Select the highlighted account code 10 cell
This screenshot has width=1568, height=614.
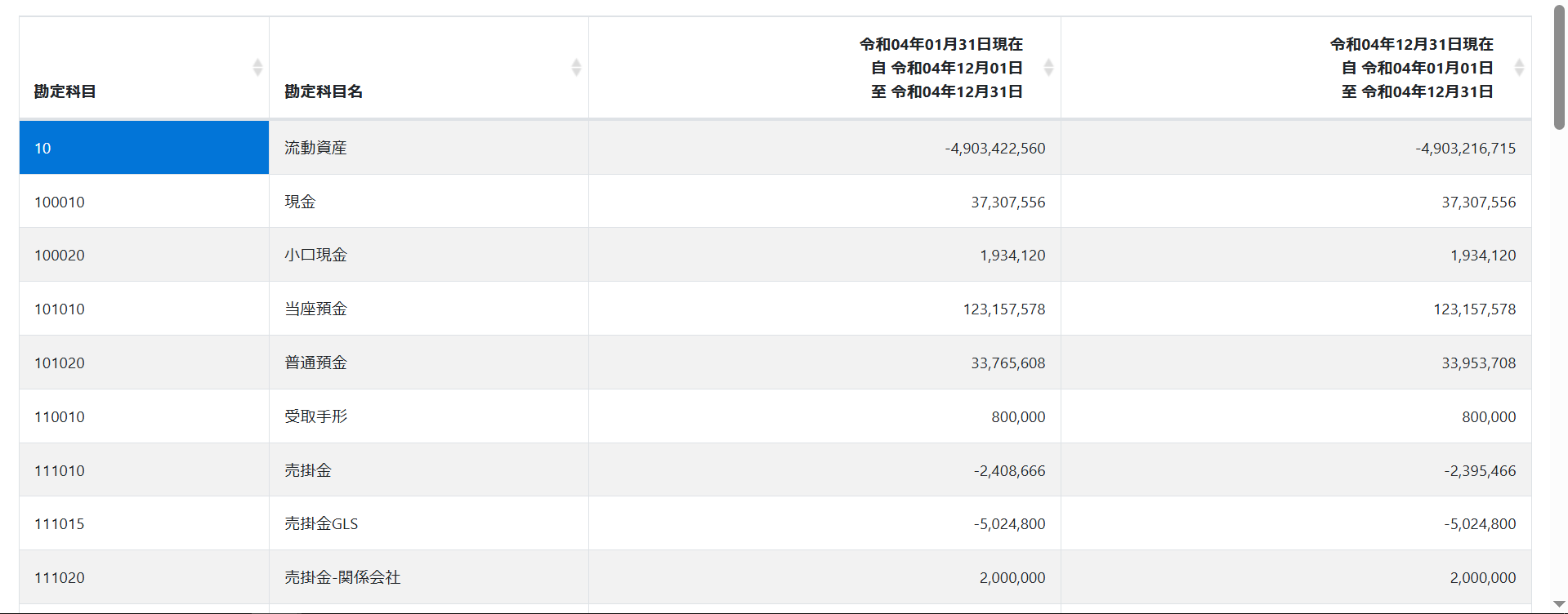pyautogui.click(x=144, y=148)
